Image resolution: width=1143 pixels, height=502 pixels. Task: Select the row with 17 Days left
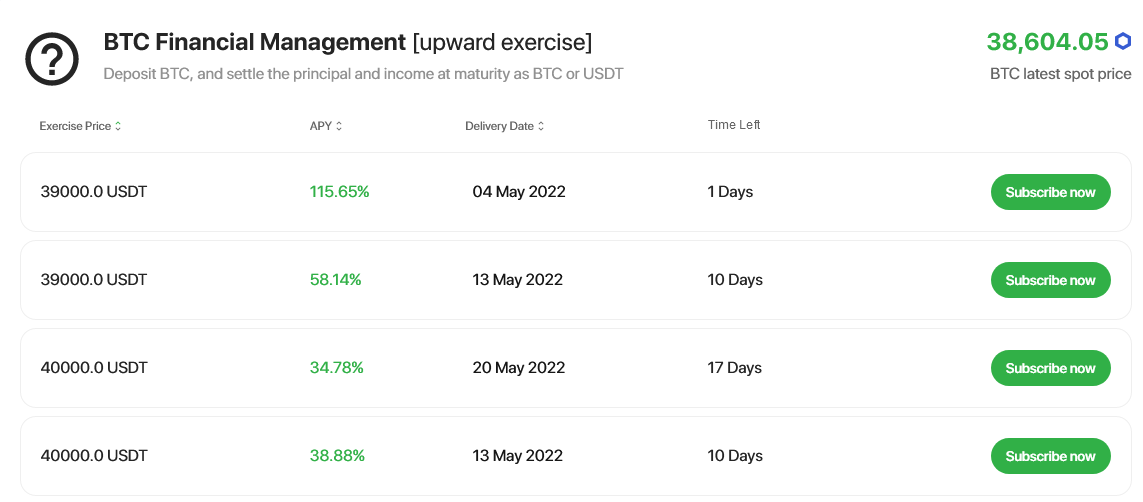tap(576, 368)
